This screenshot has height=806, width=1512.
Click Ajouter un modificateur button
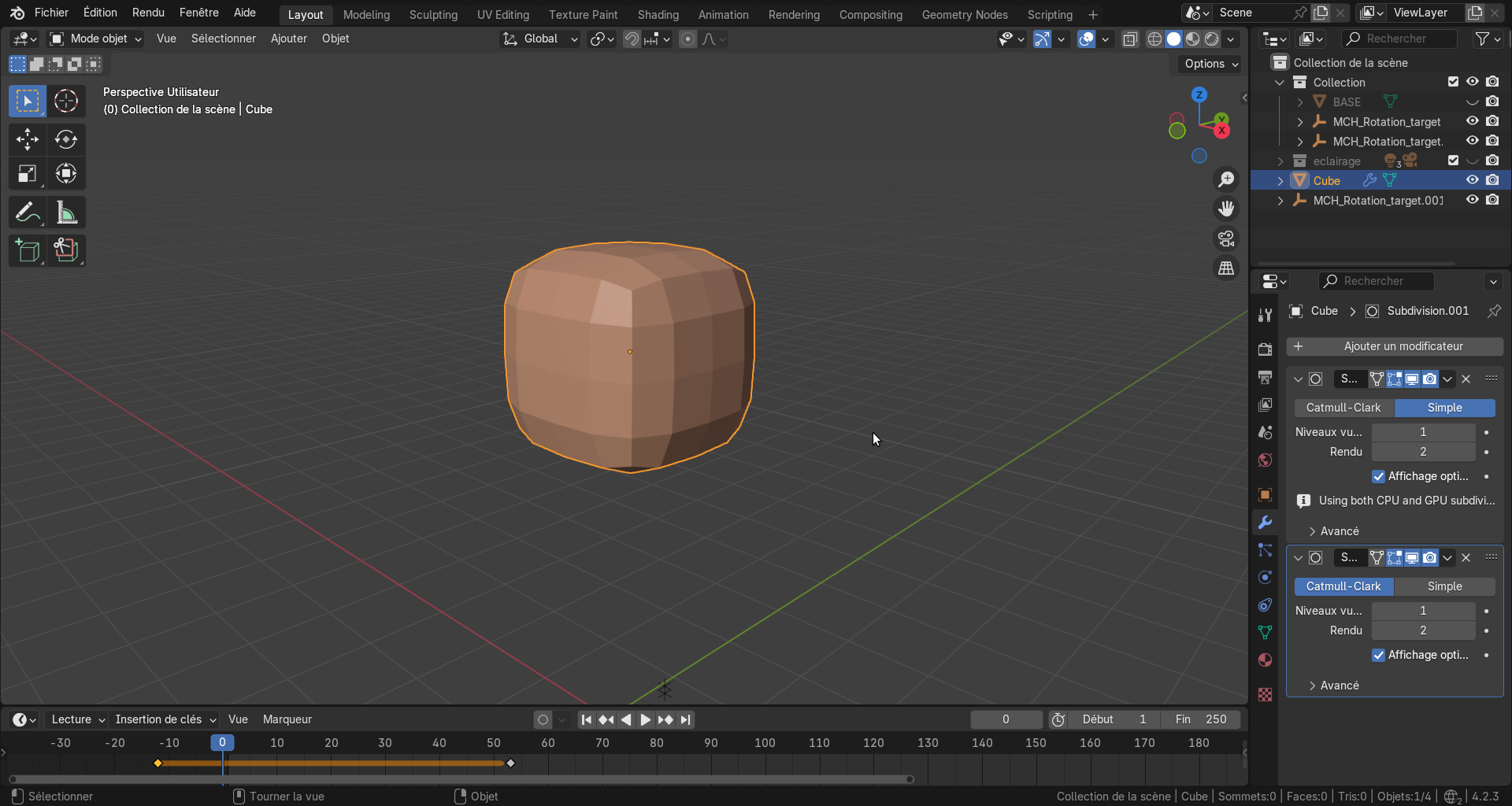(1395, 346)
